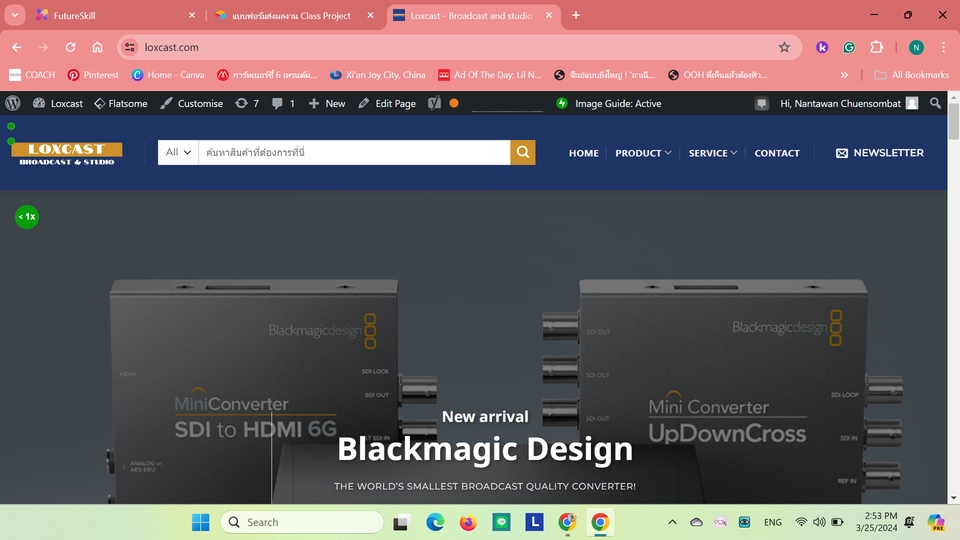Open the tab search dropdown arrow
The height and width of the screenshot is (540, 960).
[x=15, y=15]
